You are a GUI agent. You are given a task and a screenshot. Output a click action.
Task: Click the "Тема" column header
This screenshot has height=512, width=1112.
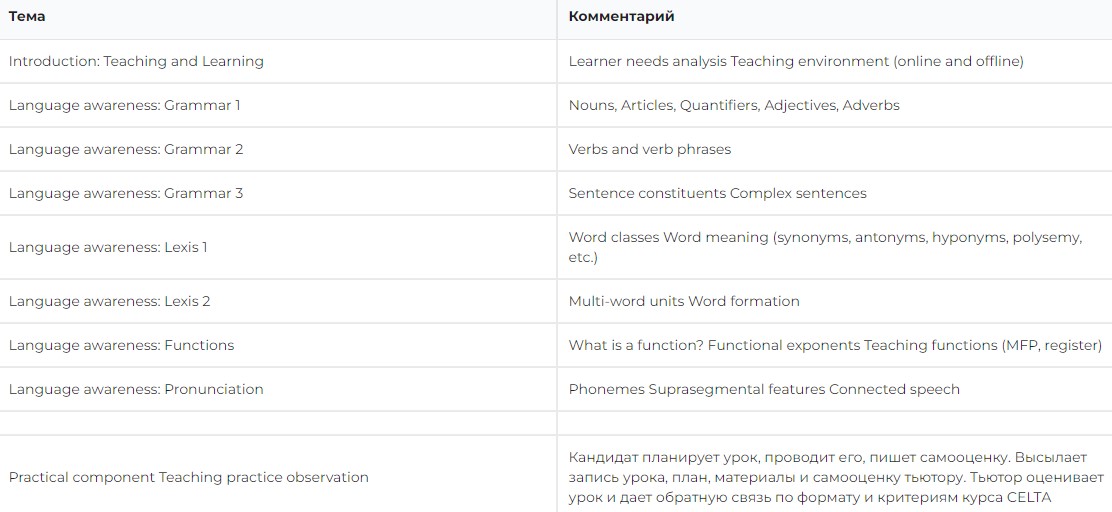click(27, 17)
